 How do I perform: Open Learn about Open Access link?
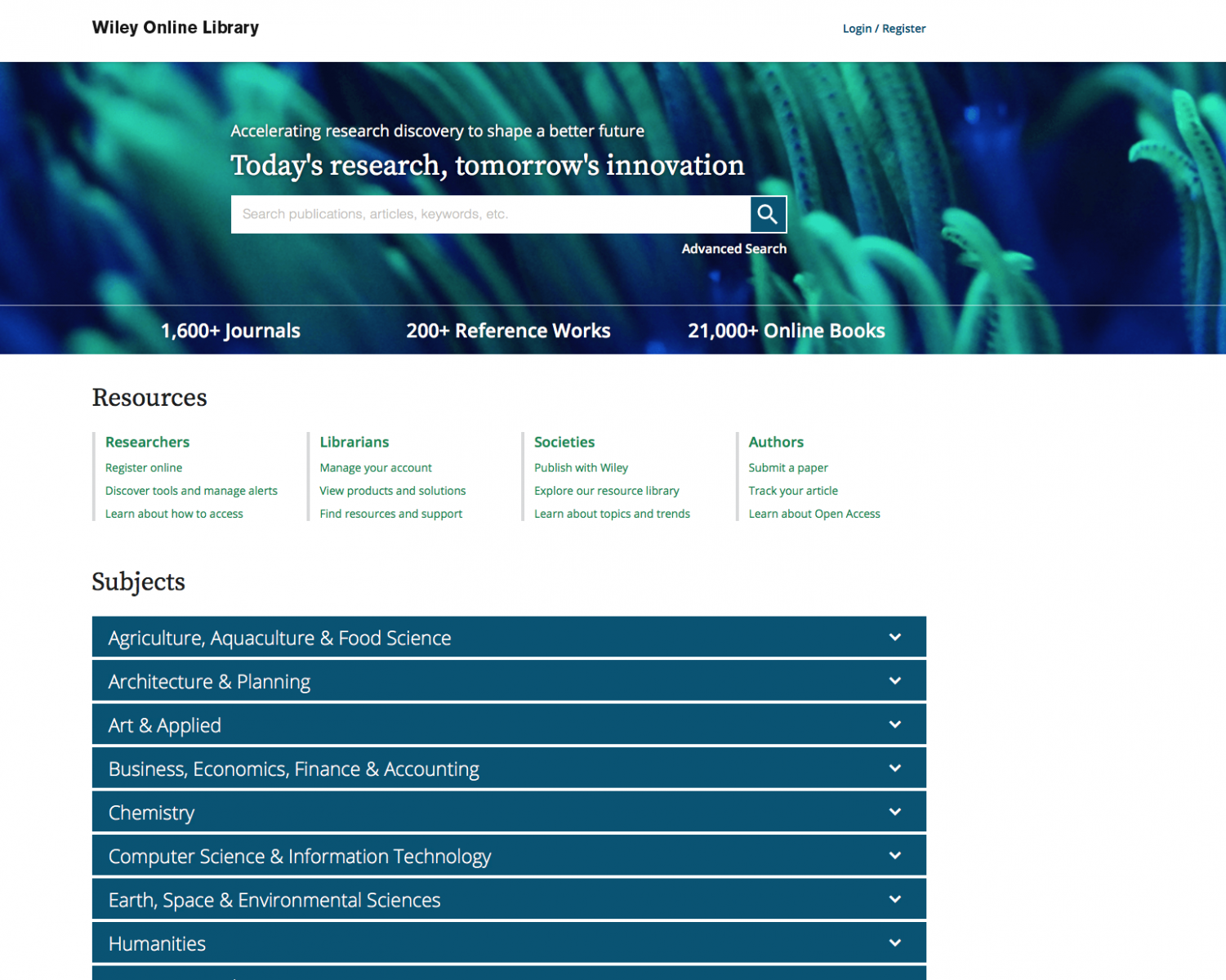[814, 514]
